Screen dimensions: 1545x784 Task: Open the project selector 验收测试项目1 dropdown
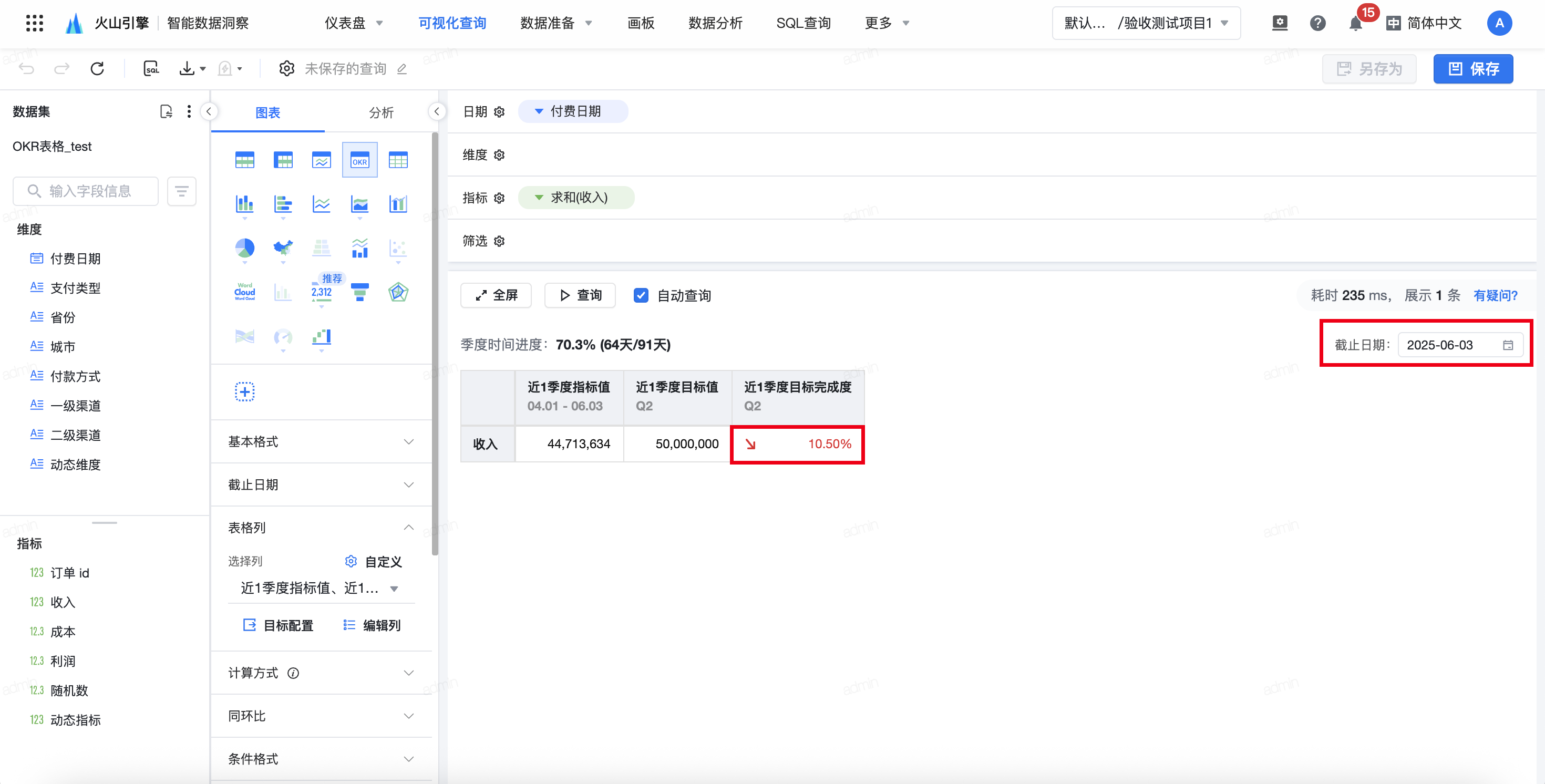click(x=1146, y=23)
